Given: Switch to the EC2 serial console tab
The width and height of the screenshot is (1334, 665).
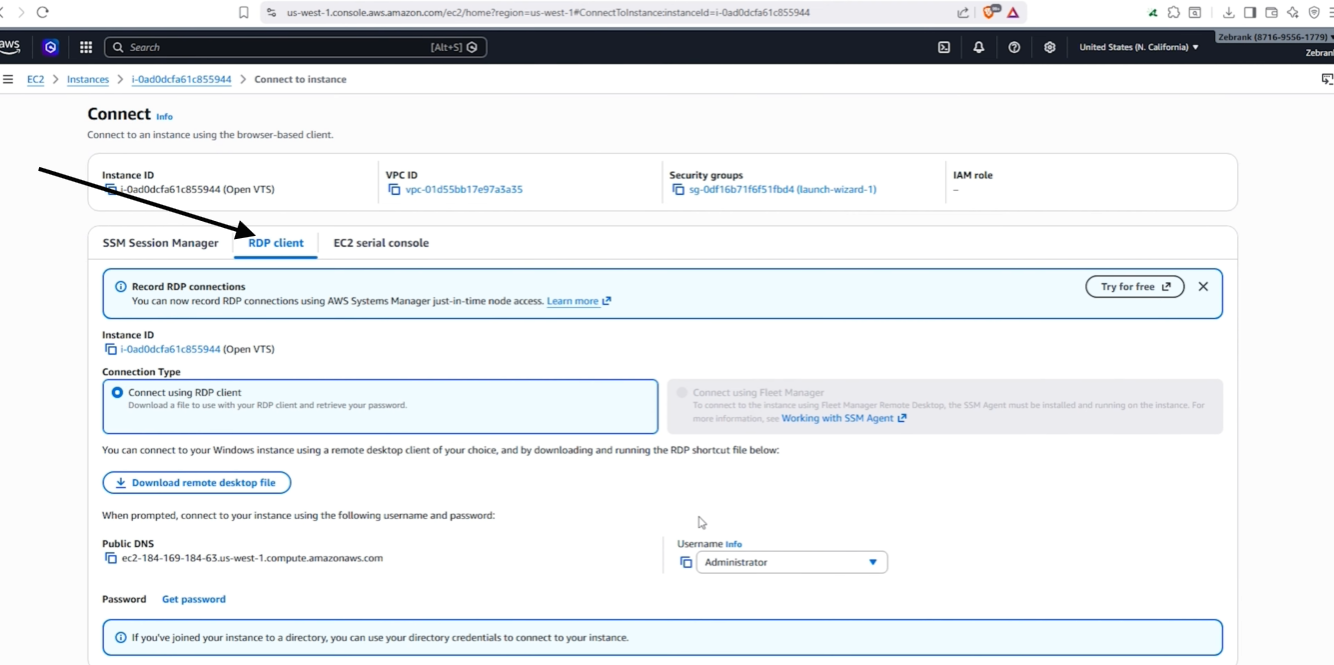Looking at the screenshot, I should 381,243.
